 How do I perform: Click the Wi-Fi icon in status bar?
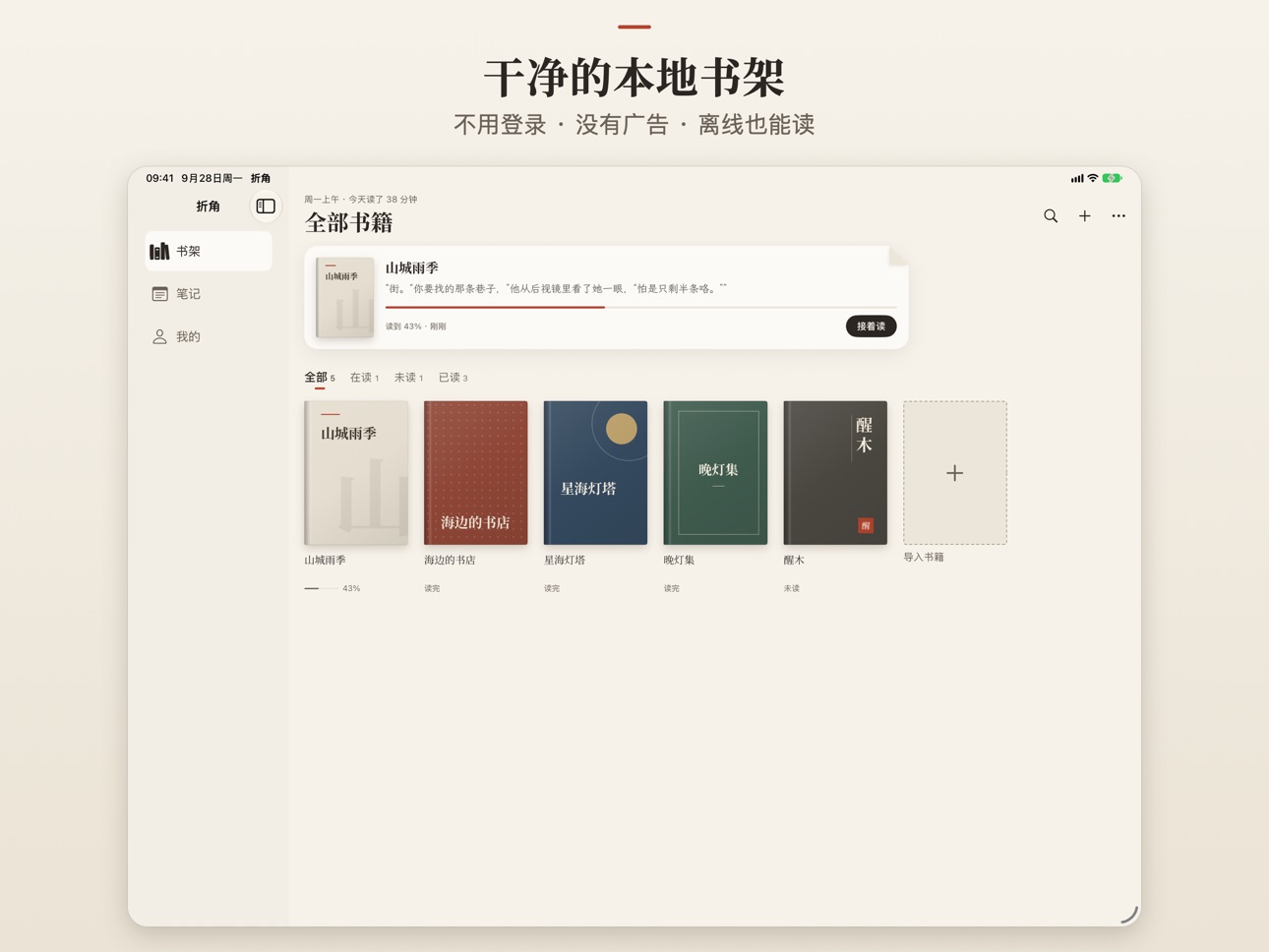pyautogui.click(x=1092, y=178)
